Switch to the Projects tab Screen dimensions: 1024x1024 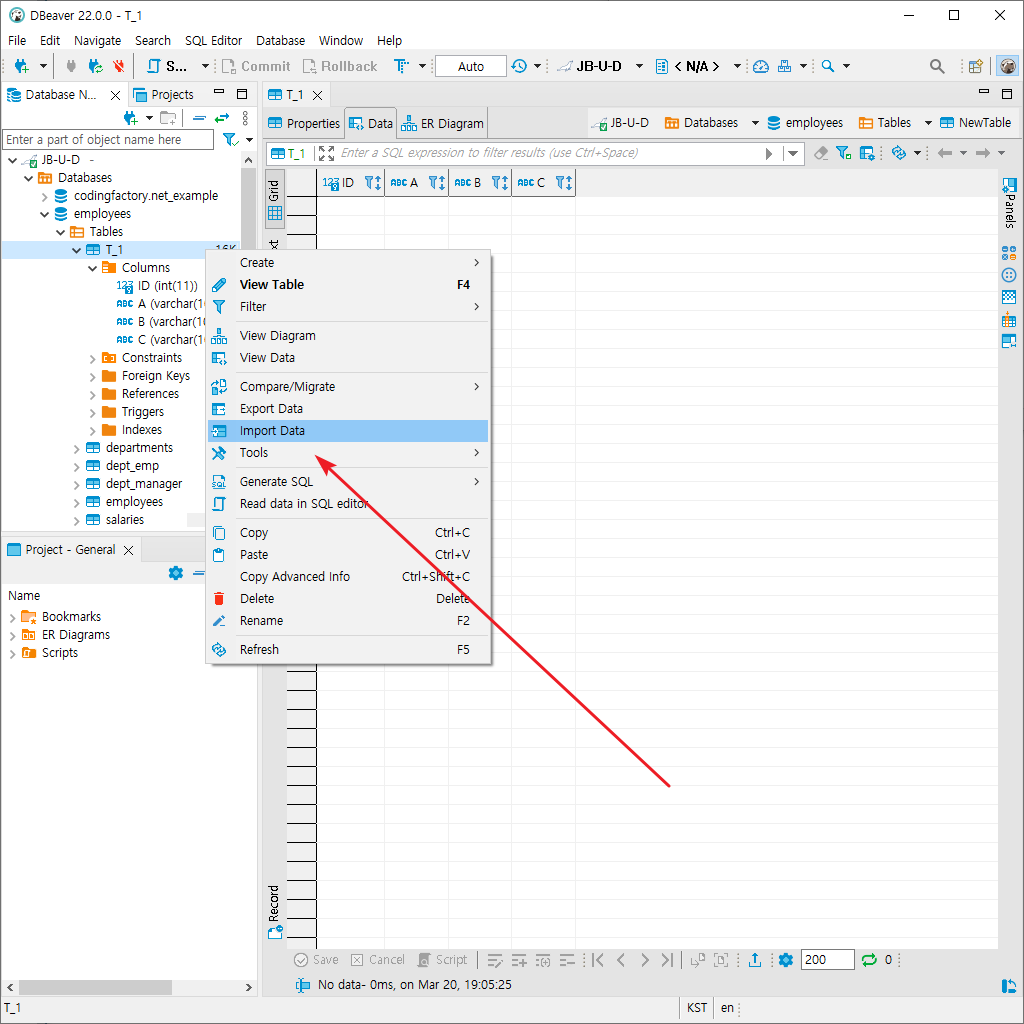tap(164, 95)
